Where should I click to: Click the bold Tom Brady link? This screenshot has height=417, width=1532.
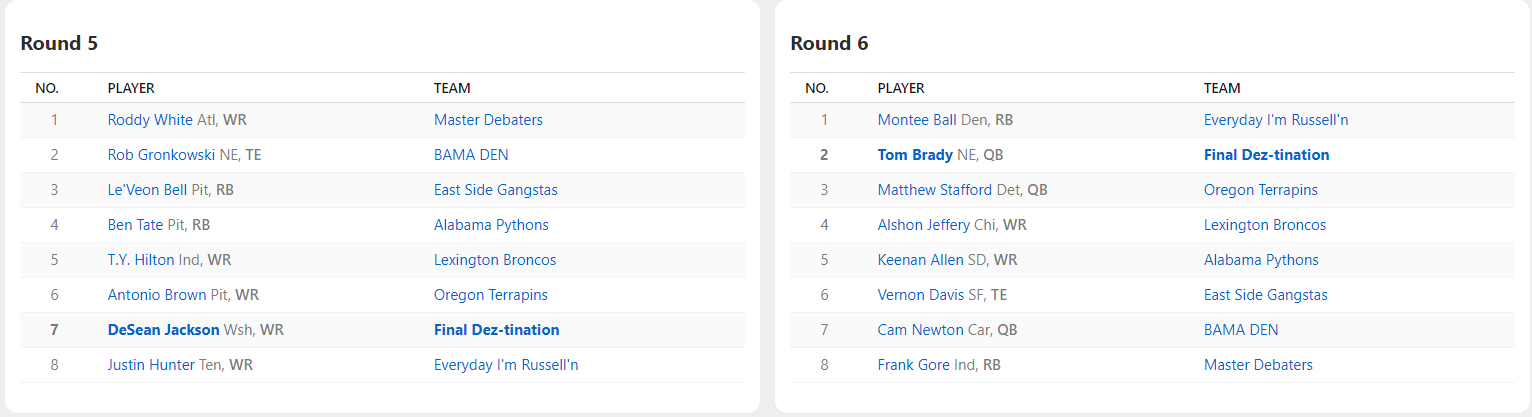click(x=915, y=155)
